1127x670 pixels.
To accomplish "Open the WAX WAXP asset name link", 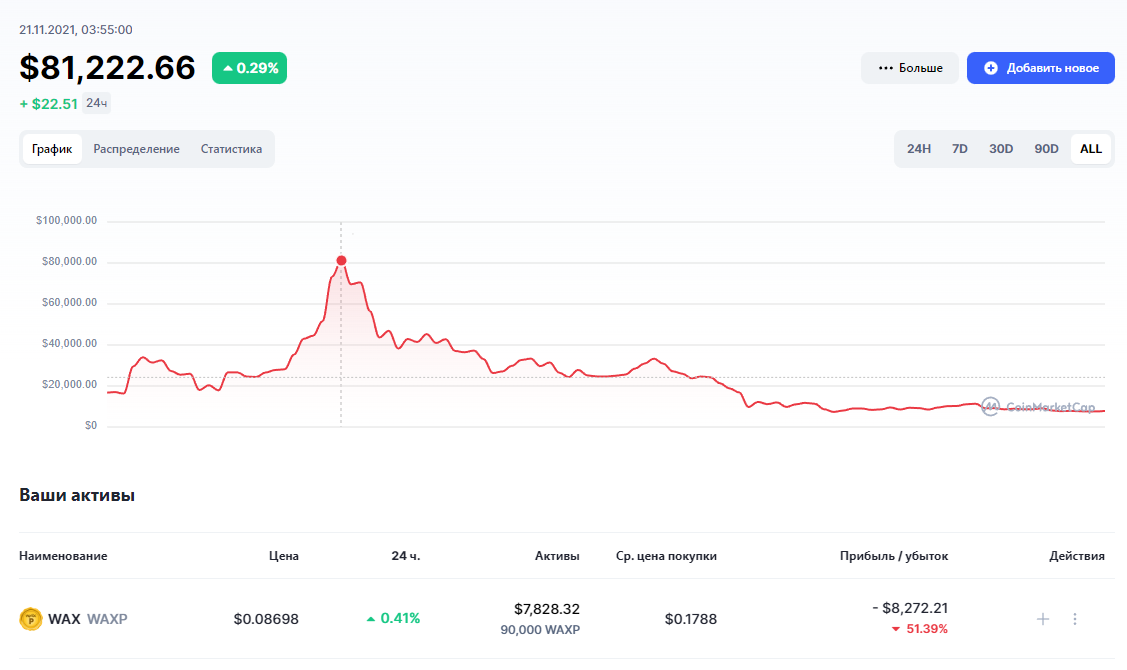I will point(87,619).
